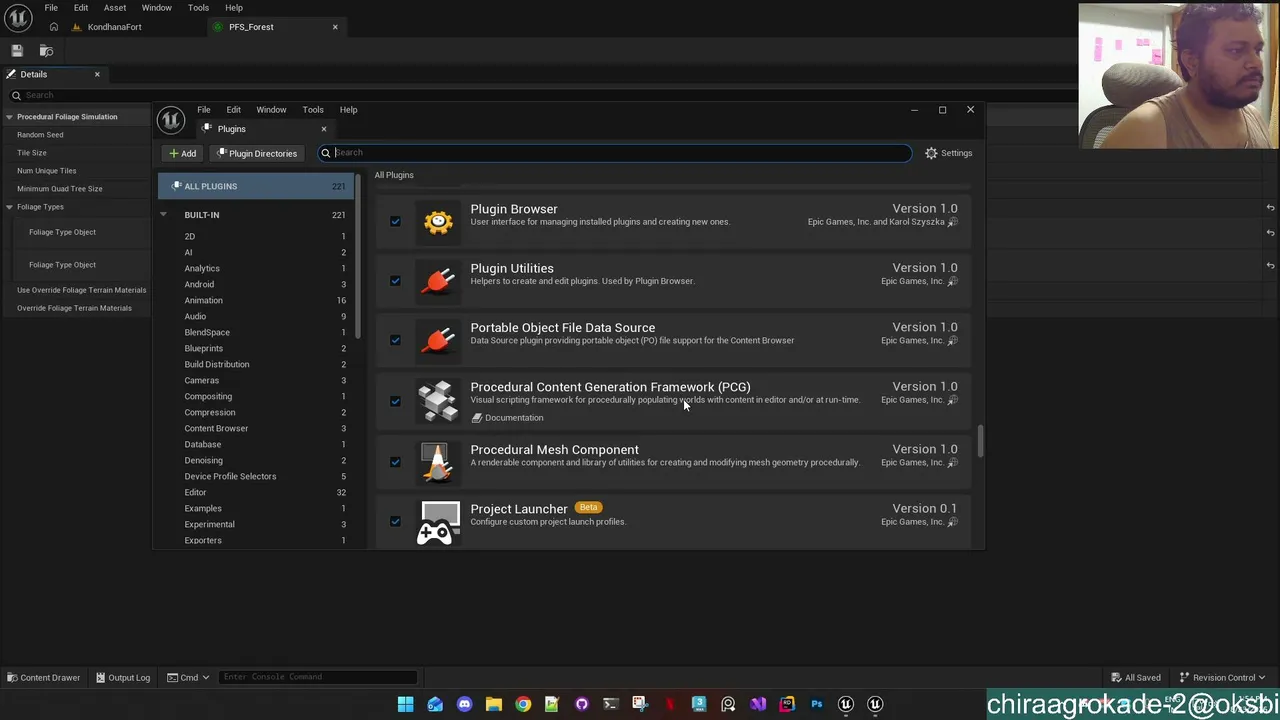The width and height of the screenshot is (1280, 720).
Task: Click the home icon beside the KondhanaFort tab
Action: click(53, 27)
